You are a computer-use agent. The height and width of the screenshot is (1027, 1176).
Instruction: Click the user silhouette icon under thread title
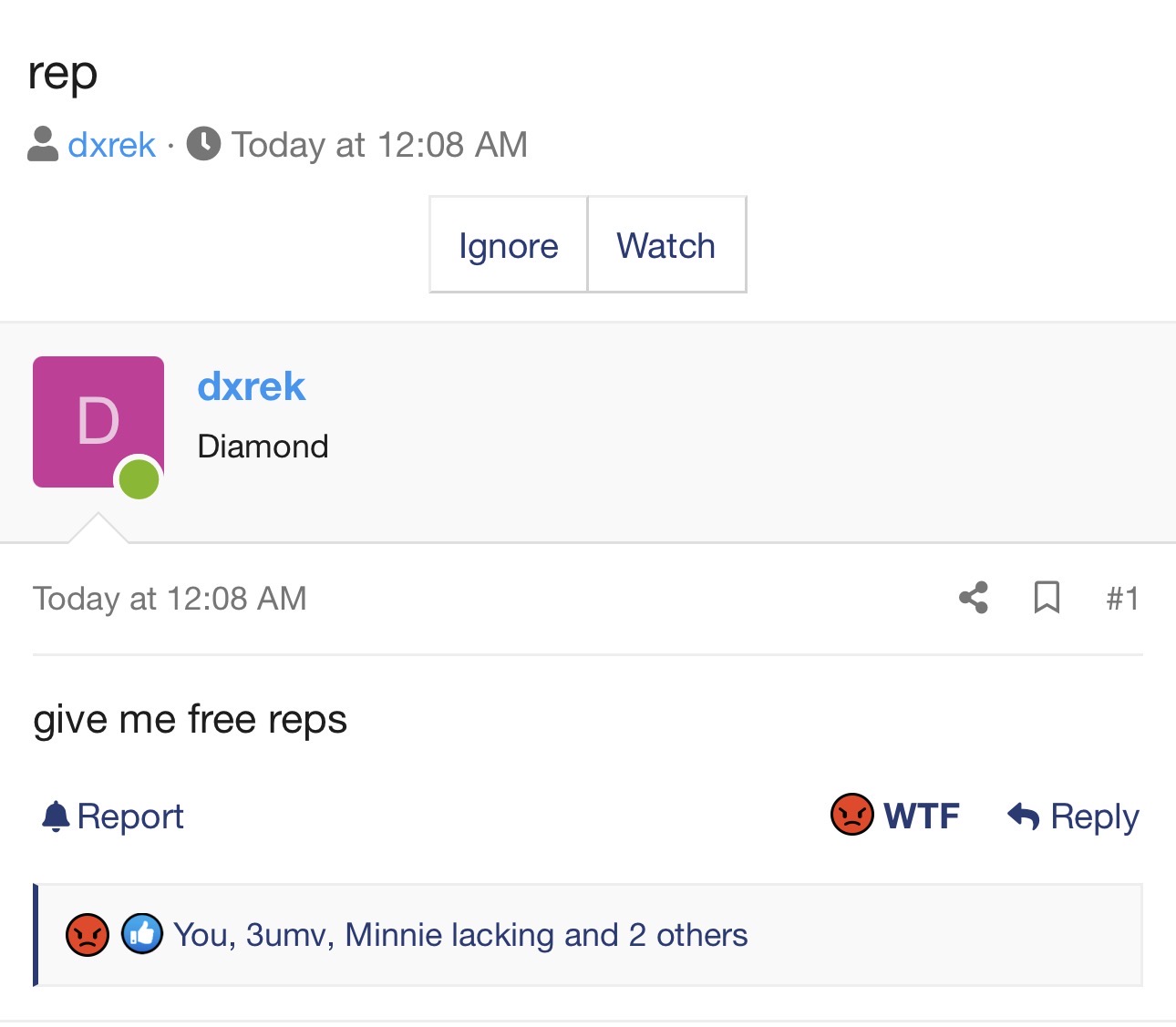point(43,144)
